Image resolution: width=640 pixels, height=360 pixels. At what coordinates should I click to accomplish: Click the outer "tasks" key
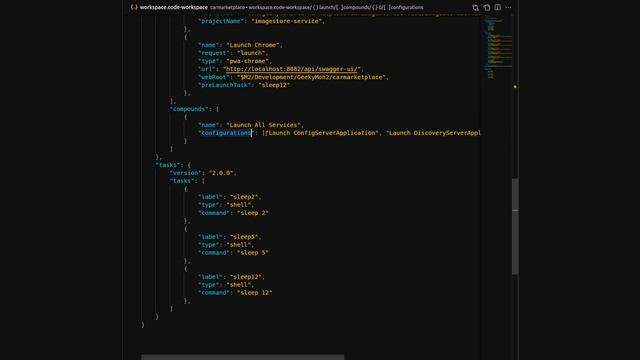[x=168, y=165]
